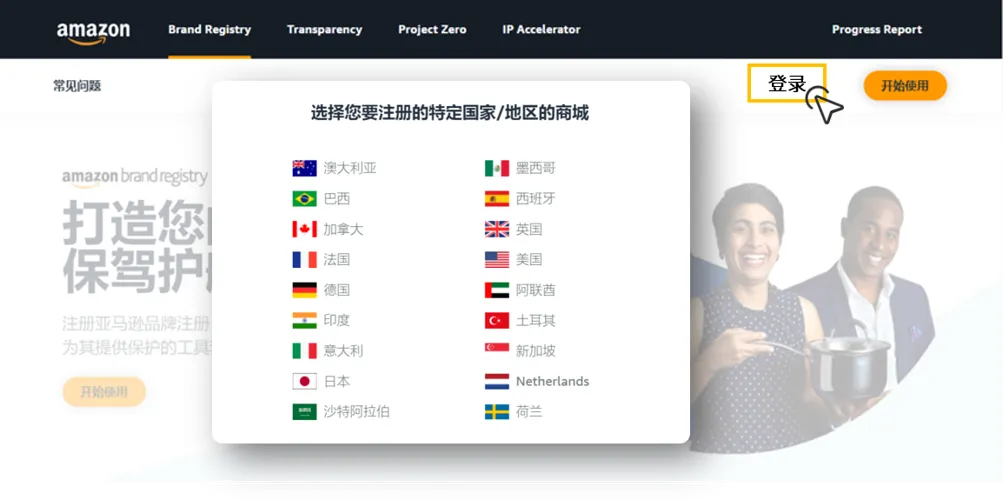Select 意大利 marketplace
Screen dimensions: 1003x500
(x=344, y=350)
